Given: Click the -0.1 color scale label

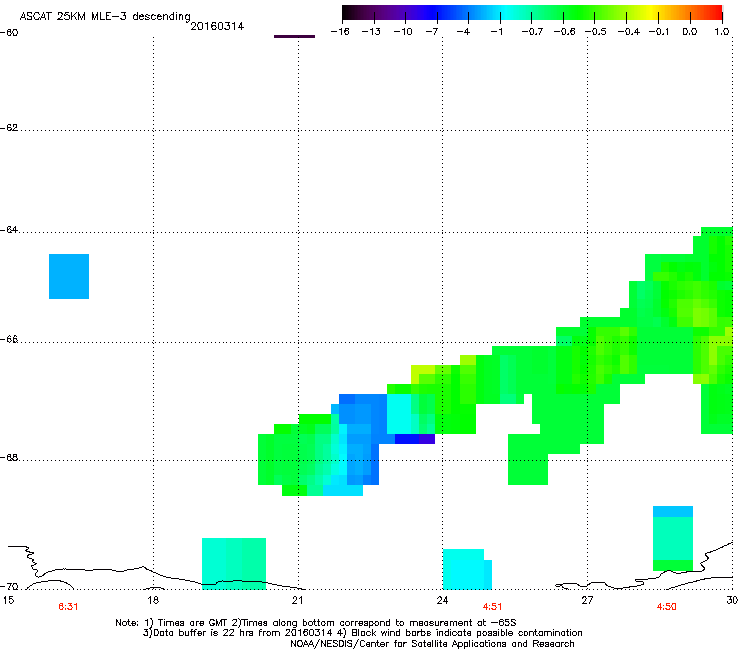Looking at the screenshot, I should (x=659, y=32).
